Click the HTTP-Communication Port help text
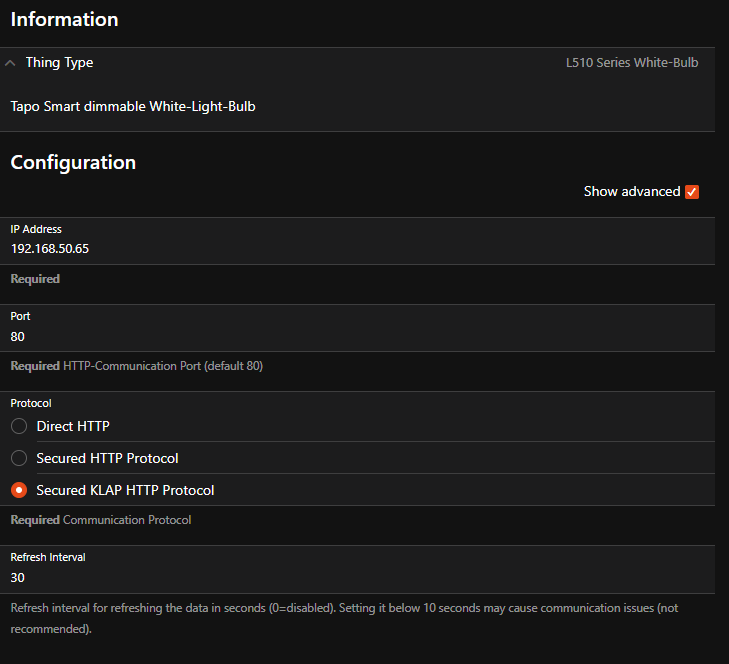The image size is (729, 664). [x=162, y=366]
